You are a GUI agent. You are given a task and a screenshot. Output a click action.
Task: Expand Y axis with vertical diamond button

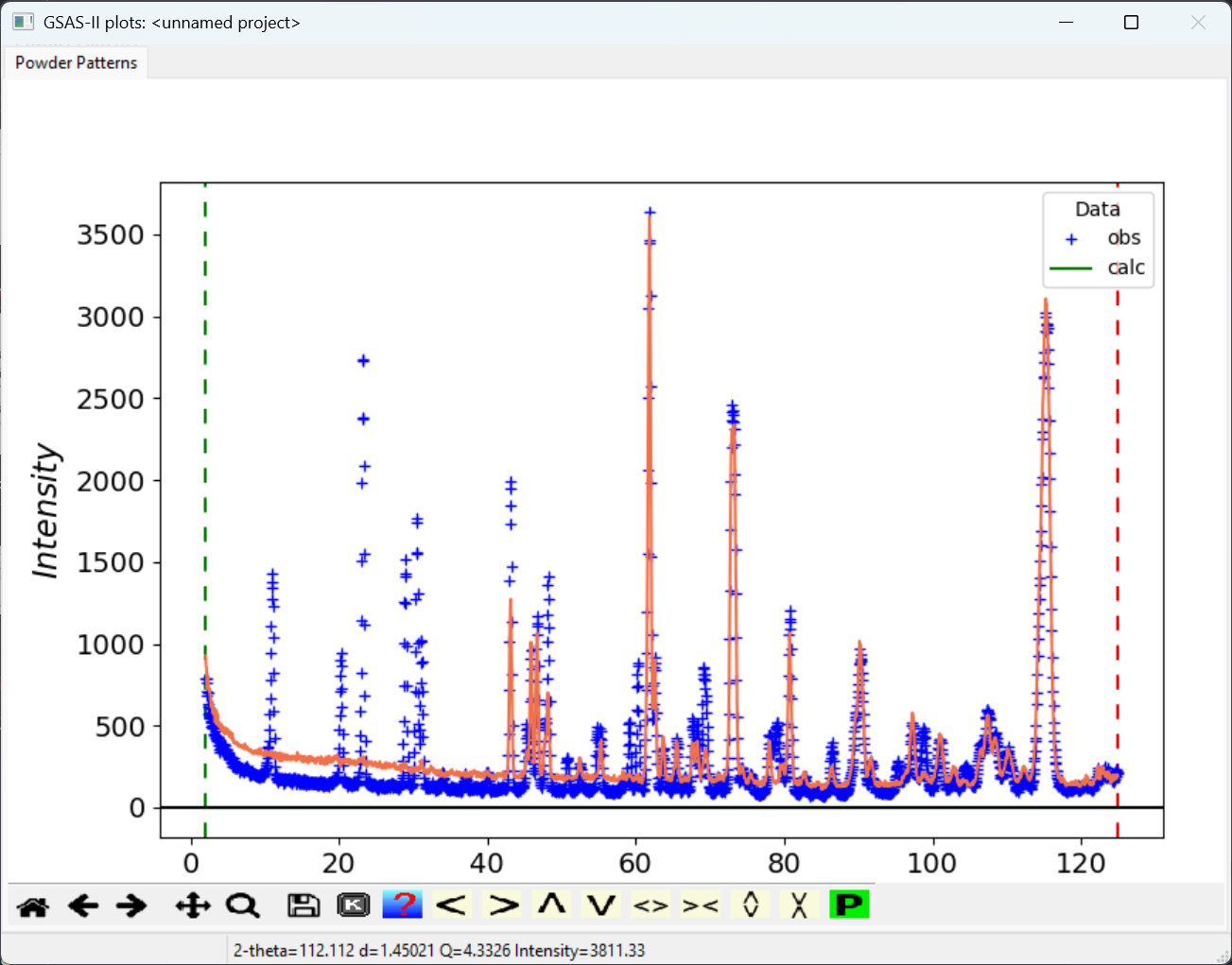click(x=751, y=905)
